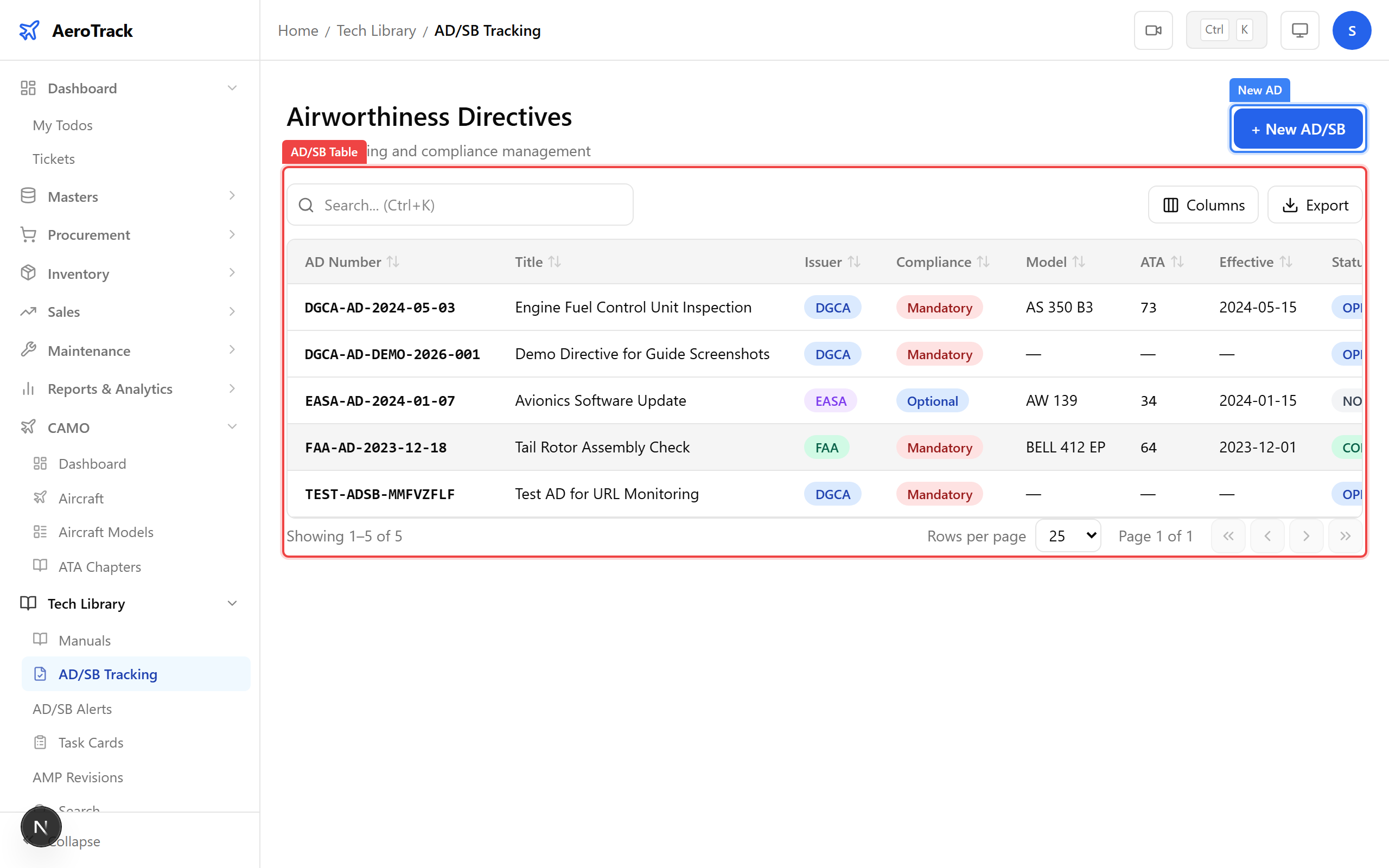Open the Export download tool
Viewport: 1389px width, 868px height.
1315,205
